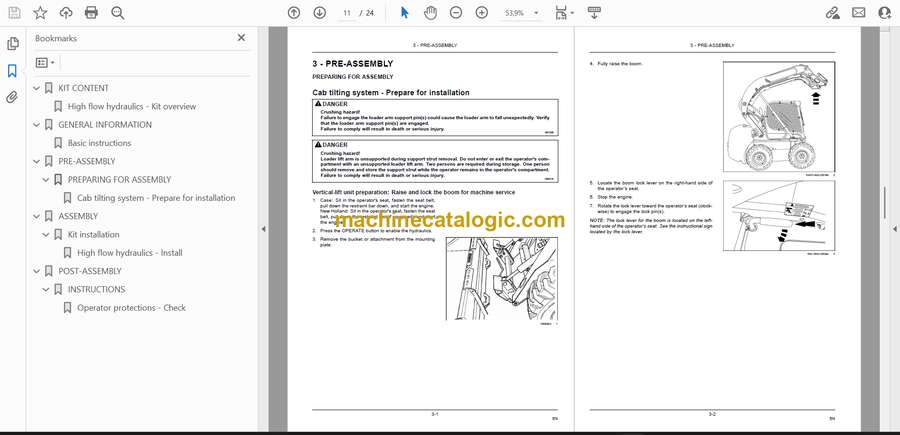The height and width of the screenshot is (435, 900).
Task: Print the document using the printer icon
Action: tap(91, 13)
